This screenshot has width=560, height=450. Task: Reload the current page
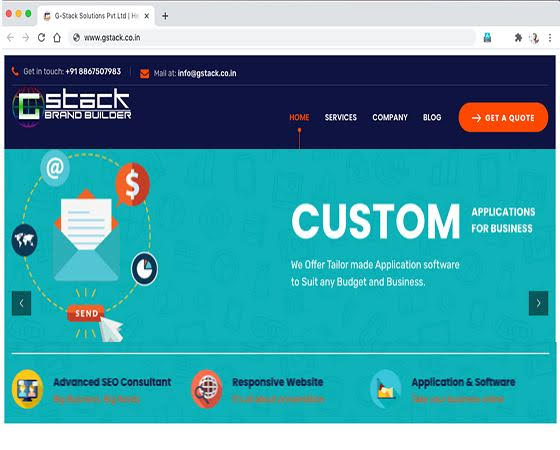click(x=41, y=38)
